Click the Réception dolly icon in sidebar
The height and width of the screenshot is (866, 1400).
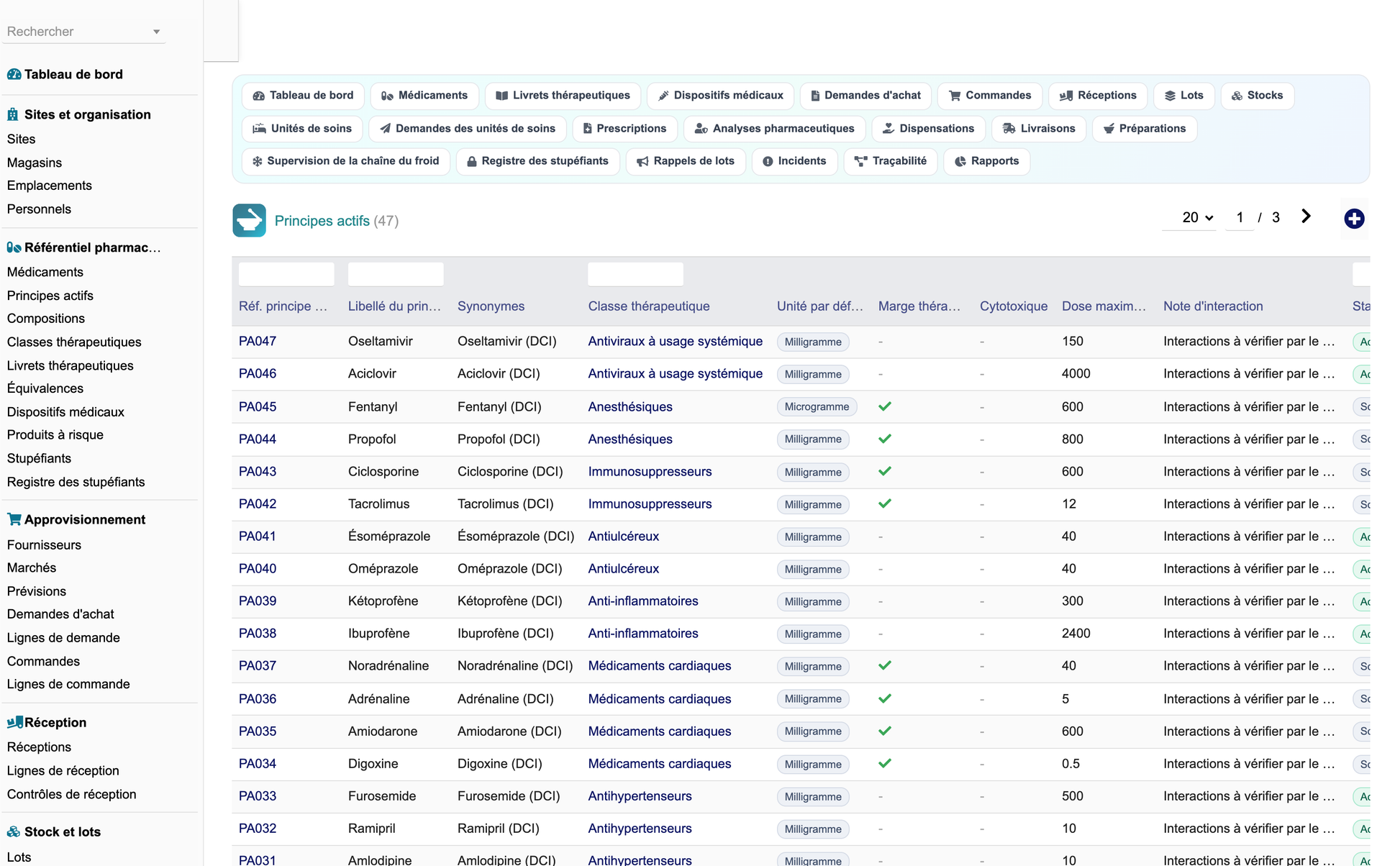pos(14,722)
